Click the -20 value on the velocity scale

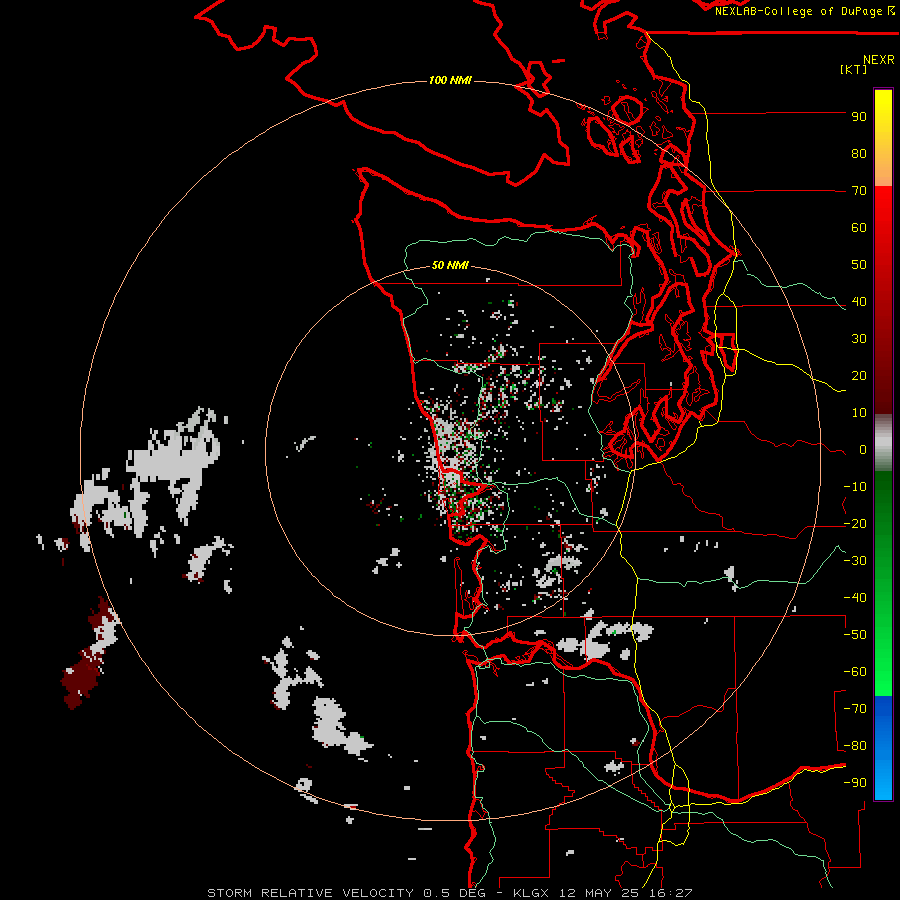coord(855,524)
